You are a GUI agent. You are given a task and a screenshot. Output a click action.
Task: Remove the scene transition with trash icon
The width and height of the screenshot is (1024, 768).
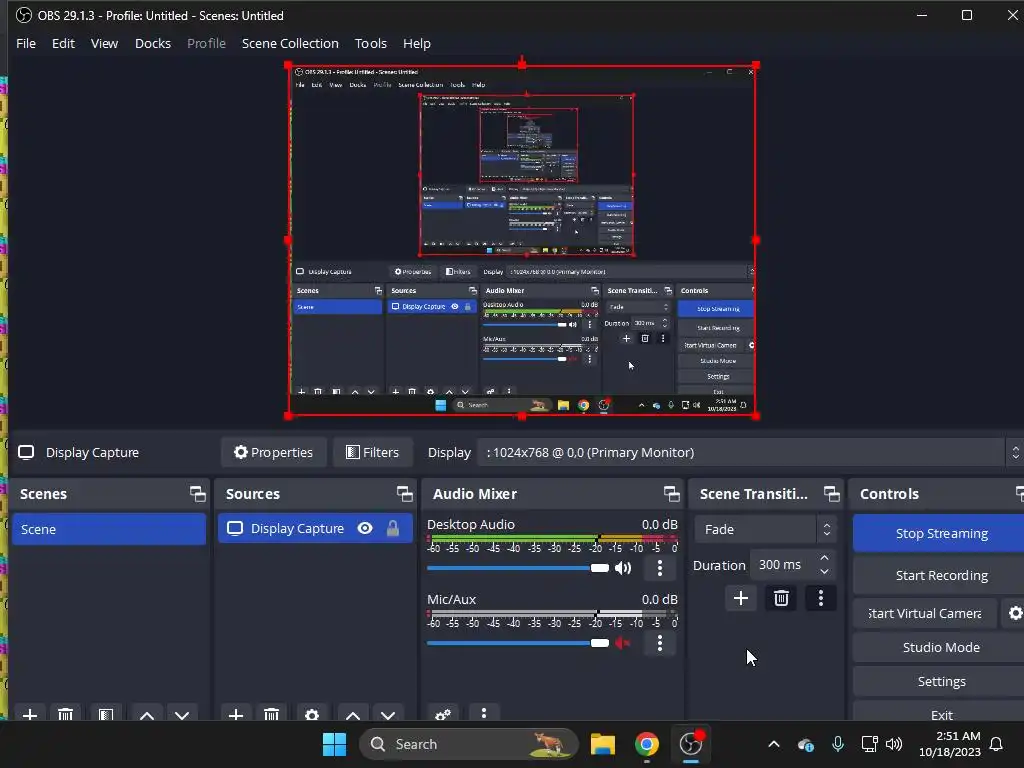781,598
